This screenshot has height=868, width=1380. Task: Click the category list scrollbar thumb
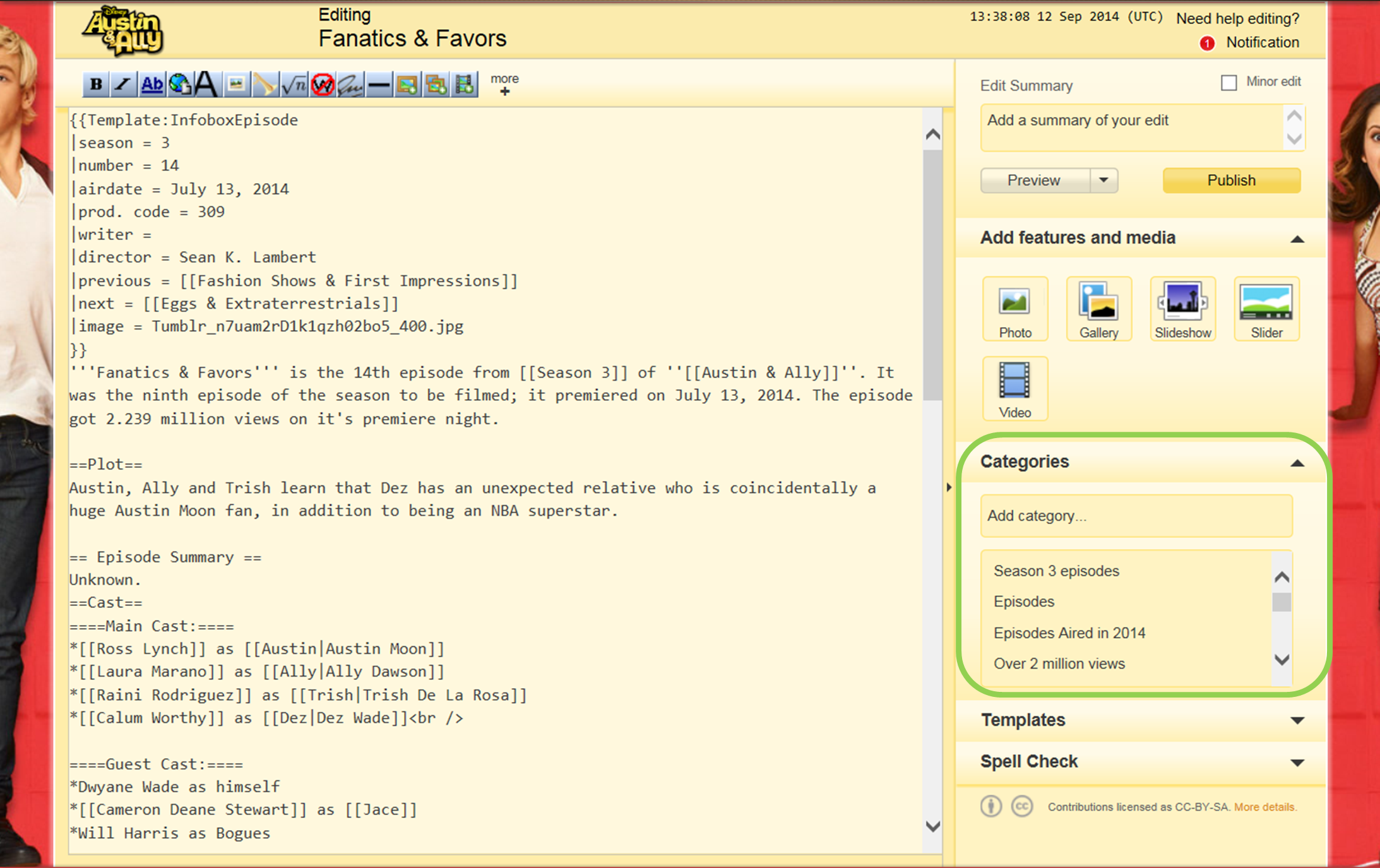click(1281, 602)
